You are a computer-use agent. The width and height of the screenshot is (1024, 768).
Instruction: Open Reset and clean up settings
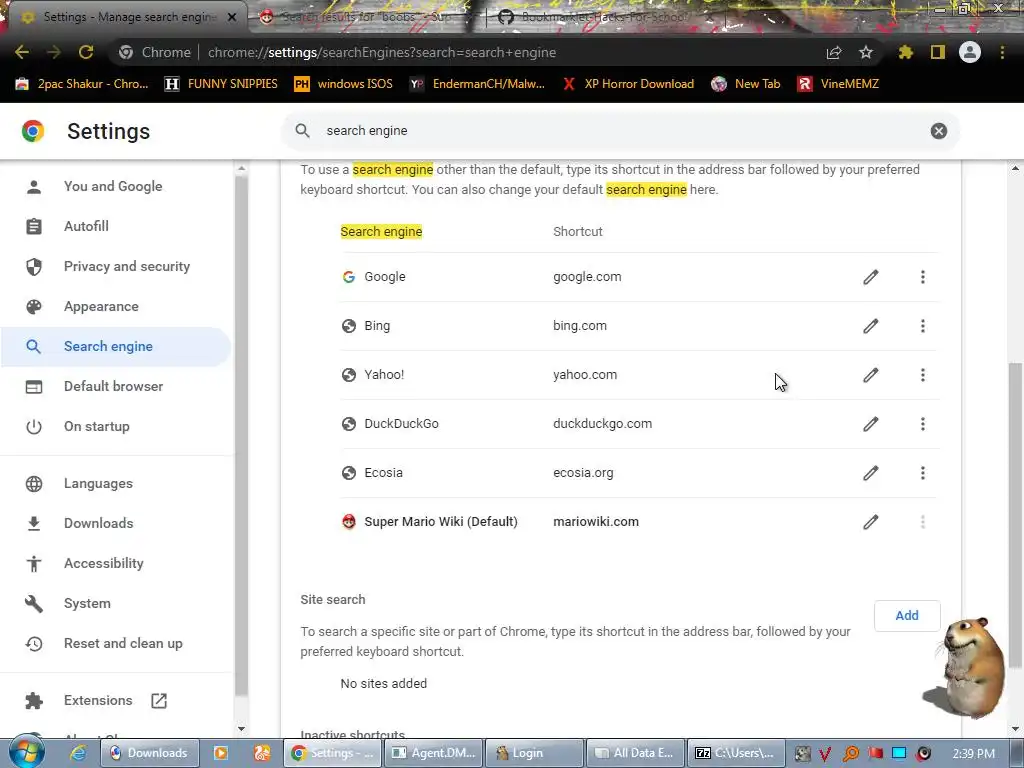[x=123, y=643]
